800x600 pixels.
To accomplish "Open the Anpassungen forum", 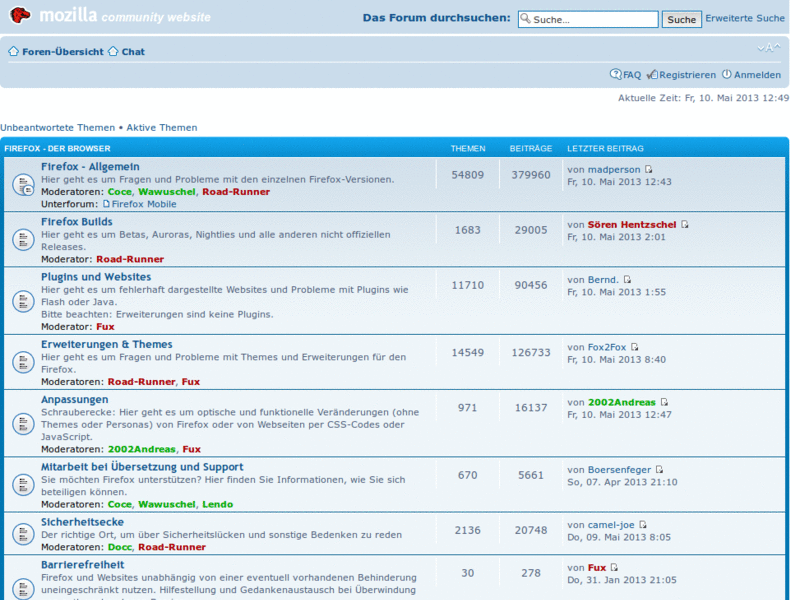I will [x=74, y=399].
